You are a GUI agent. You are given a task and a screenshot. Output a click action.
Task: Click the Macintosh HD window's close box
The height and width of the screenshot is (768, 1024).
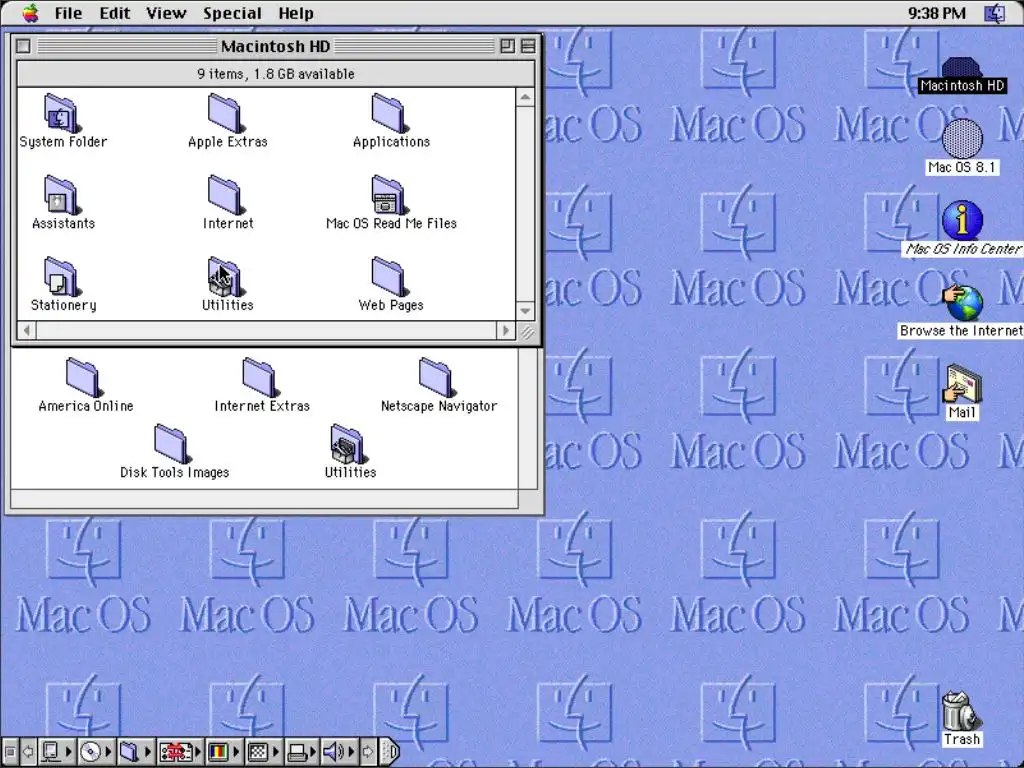[24, 46]
